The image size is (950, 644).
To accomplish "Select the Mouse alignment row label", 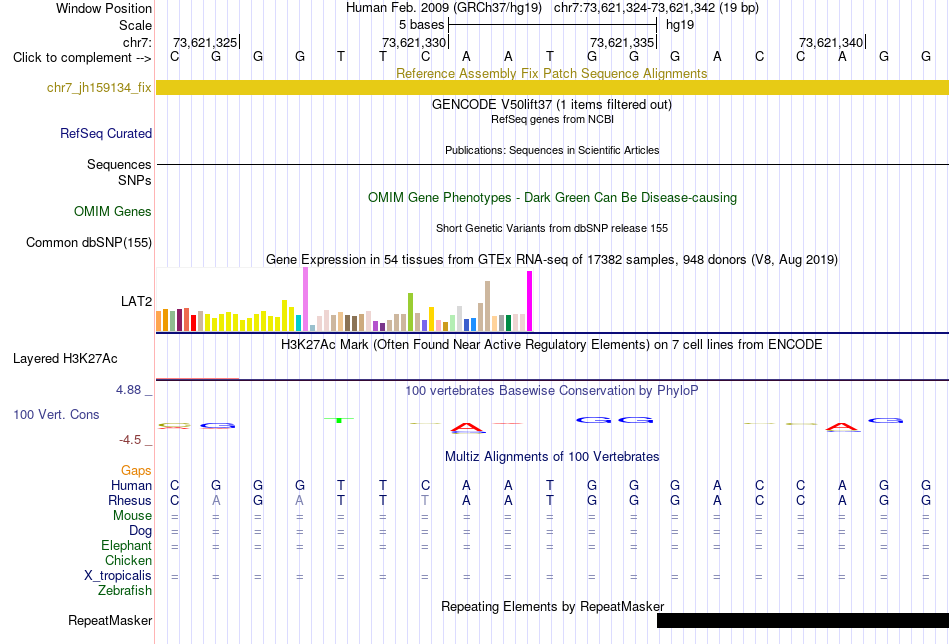I will click(132, 516).
